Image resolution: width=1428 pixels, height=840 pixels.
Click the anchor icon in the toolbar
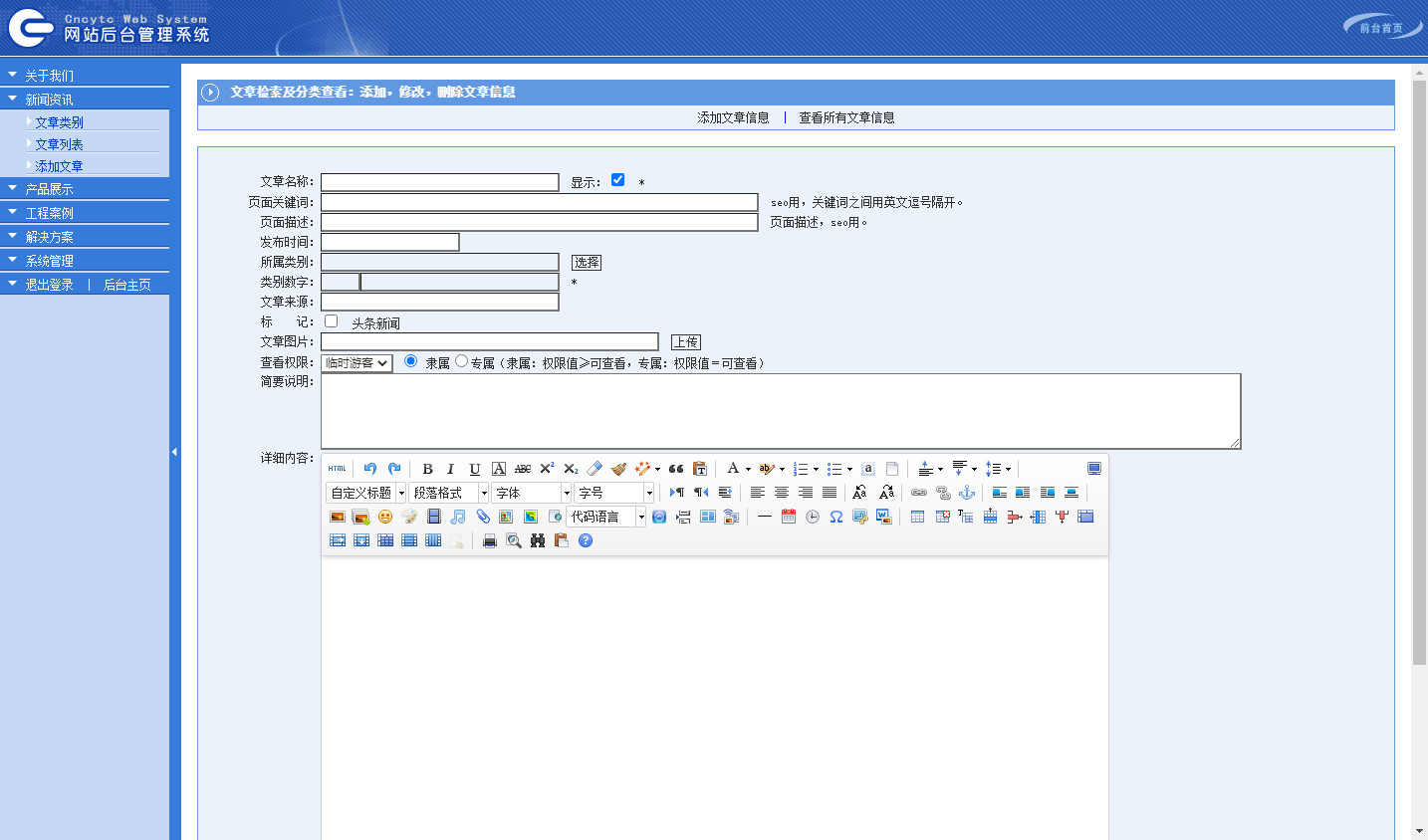[967, 493]
